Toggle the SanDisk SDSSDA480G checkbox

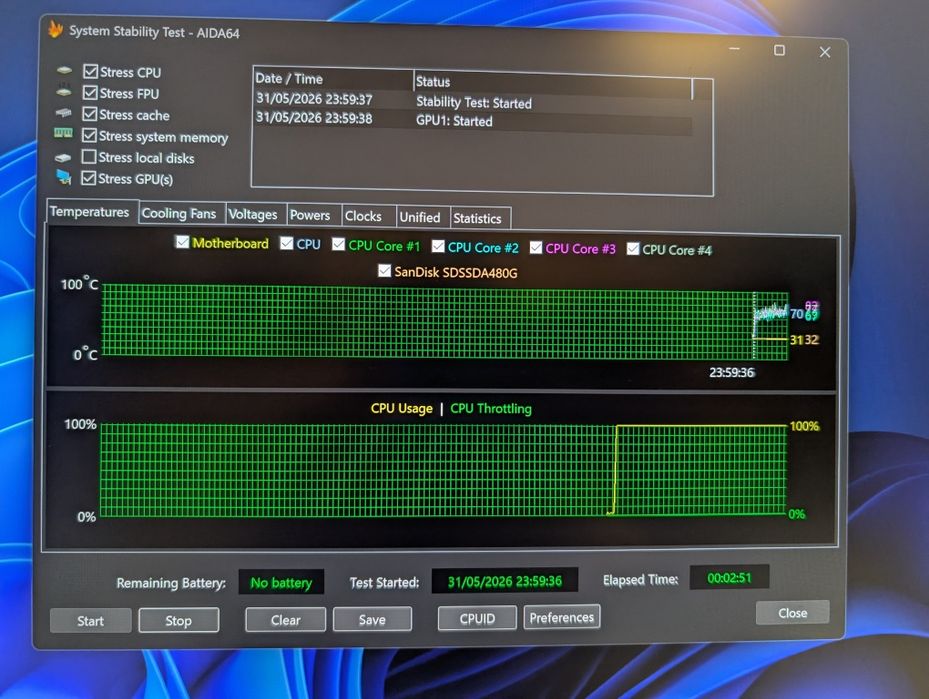coord(385,271)
